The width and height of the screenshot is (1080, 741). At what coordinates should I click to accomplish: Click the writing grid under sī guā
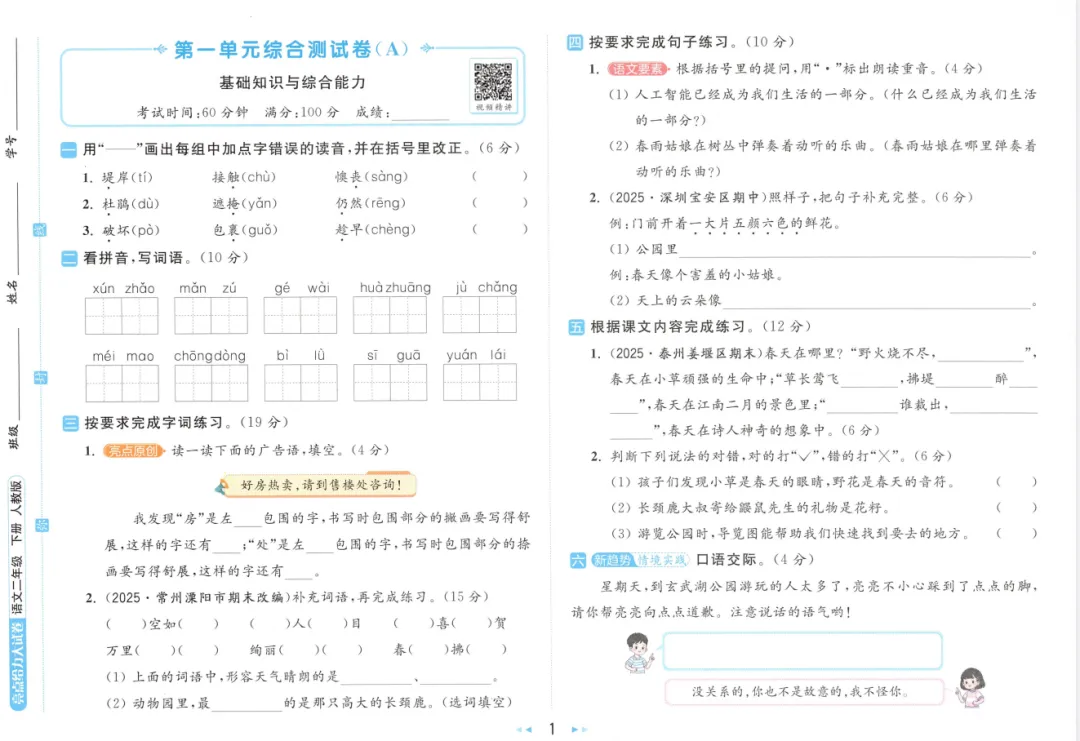(x=390, y=383)
